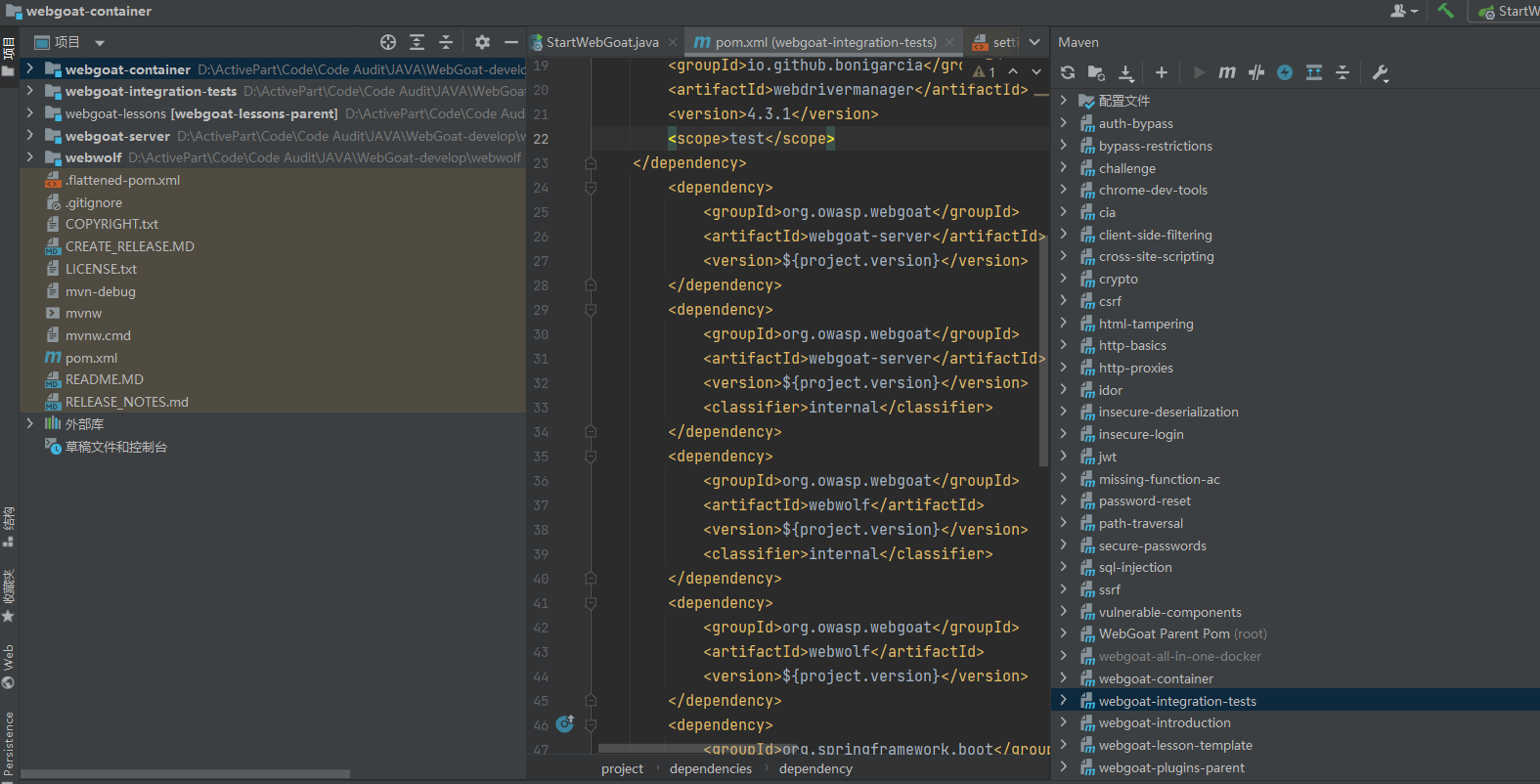Screen dimensions: 1540x784
Task: Click Show Dependencies icon in Maven toolbar
Action: [1314, 72]
